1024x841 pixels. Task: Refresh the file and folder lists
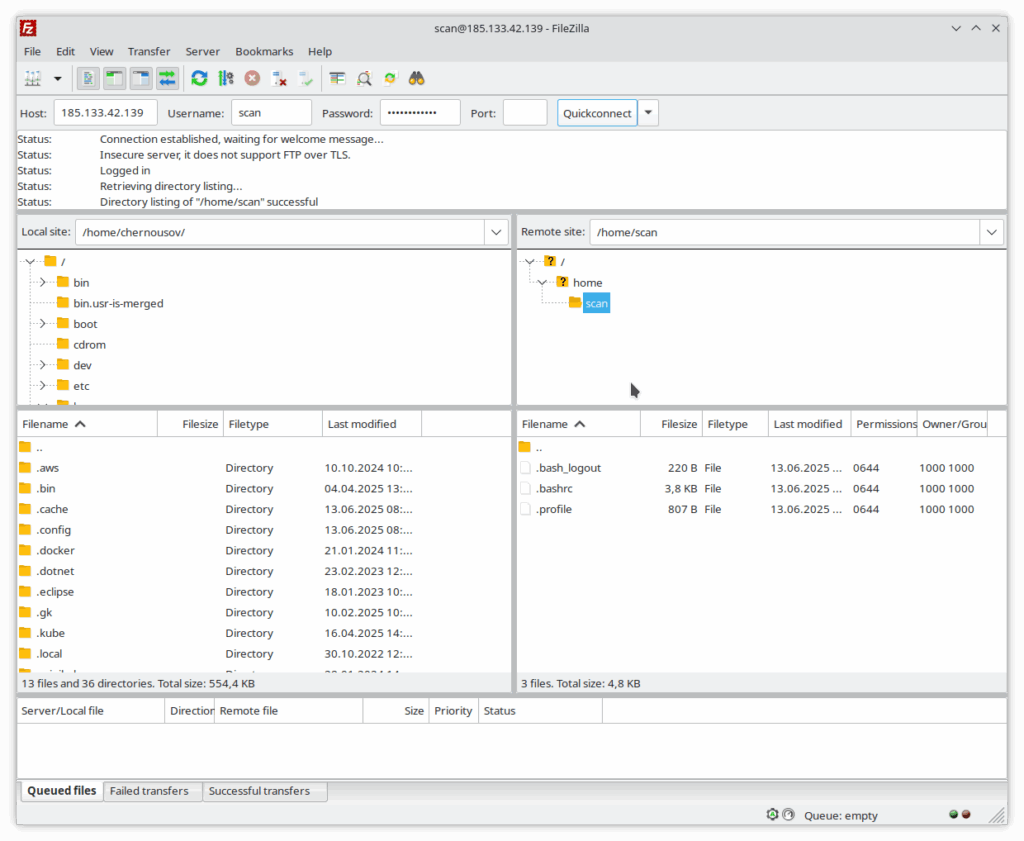[200, 78]
